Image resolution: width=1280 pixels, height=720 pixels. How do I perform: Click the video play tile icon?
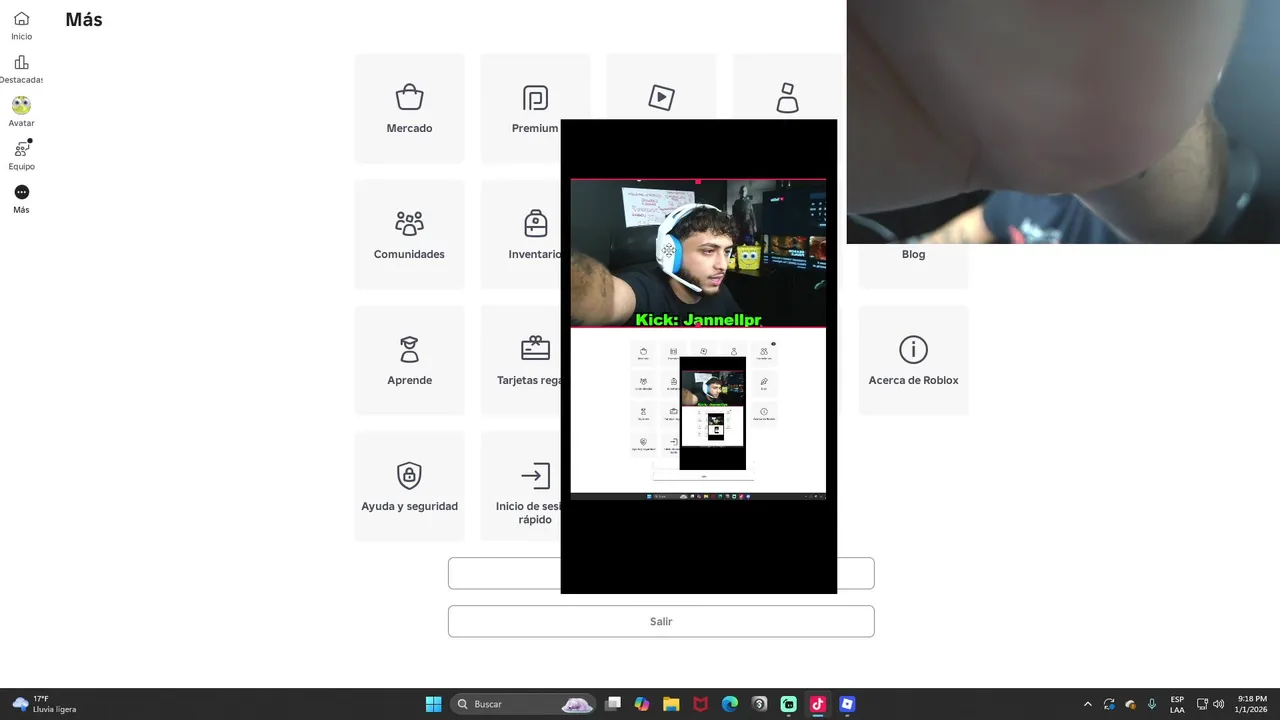[x=661, y=97]
